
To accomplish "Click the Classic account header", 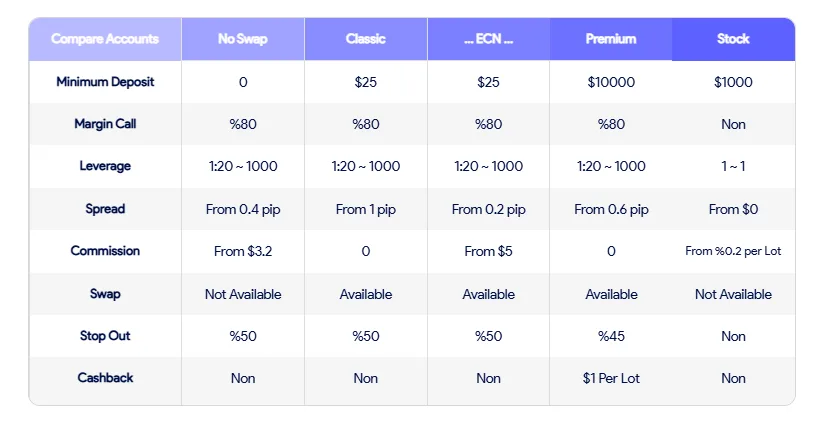I will click(366, 40).
